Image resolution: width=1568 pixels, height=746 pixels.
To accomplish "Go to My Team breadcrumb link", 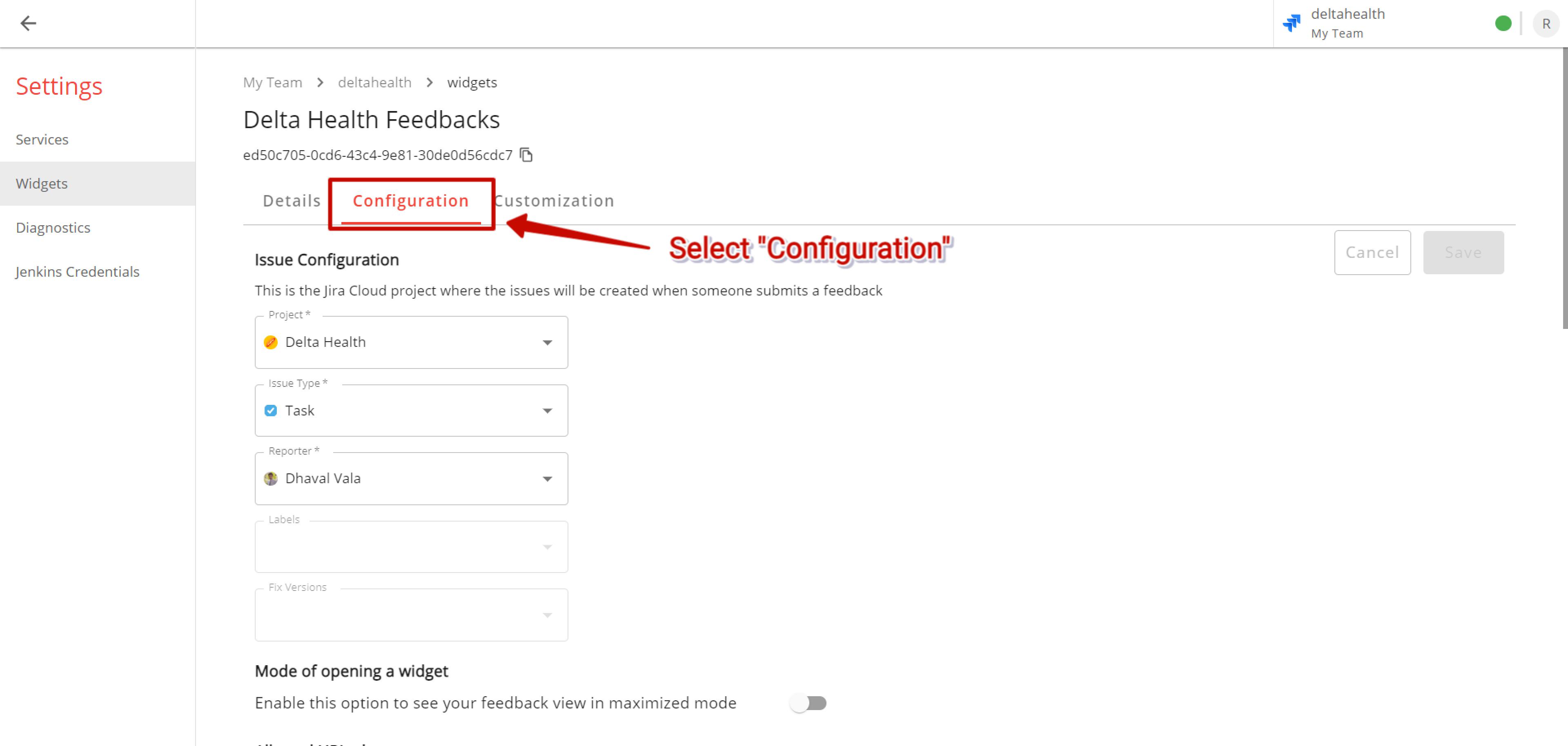I will [272, 82].
